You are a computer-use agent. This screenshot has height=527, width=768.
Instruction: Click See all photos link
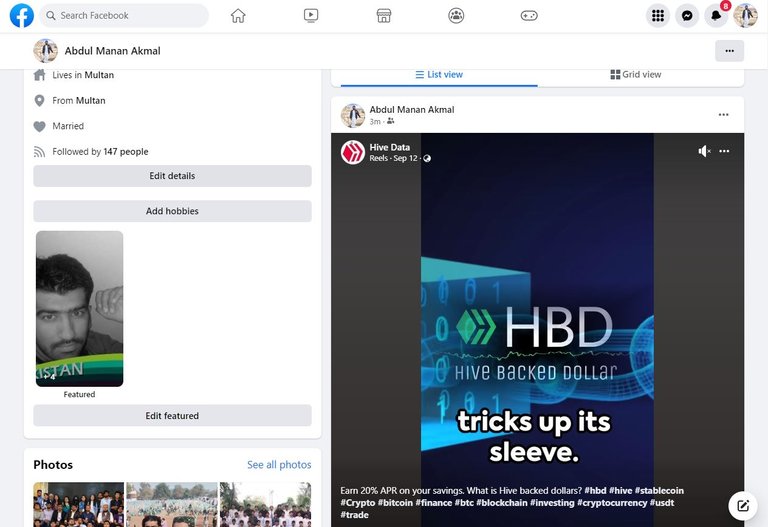(x=279, y=465)
